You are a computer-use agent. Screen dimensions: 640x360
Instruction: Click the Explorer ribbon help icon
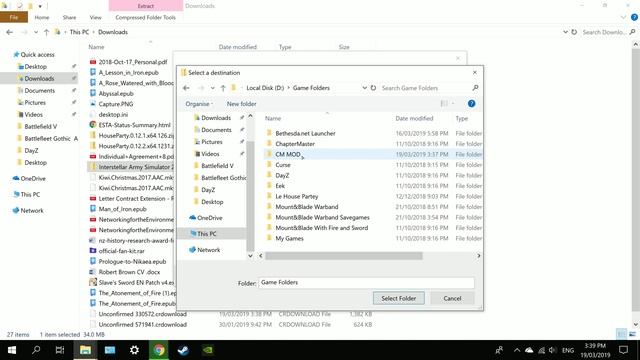coord(634,17)
